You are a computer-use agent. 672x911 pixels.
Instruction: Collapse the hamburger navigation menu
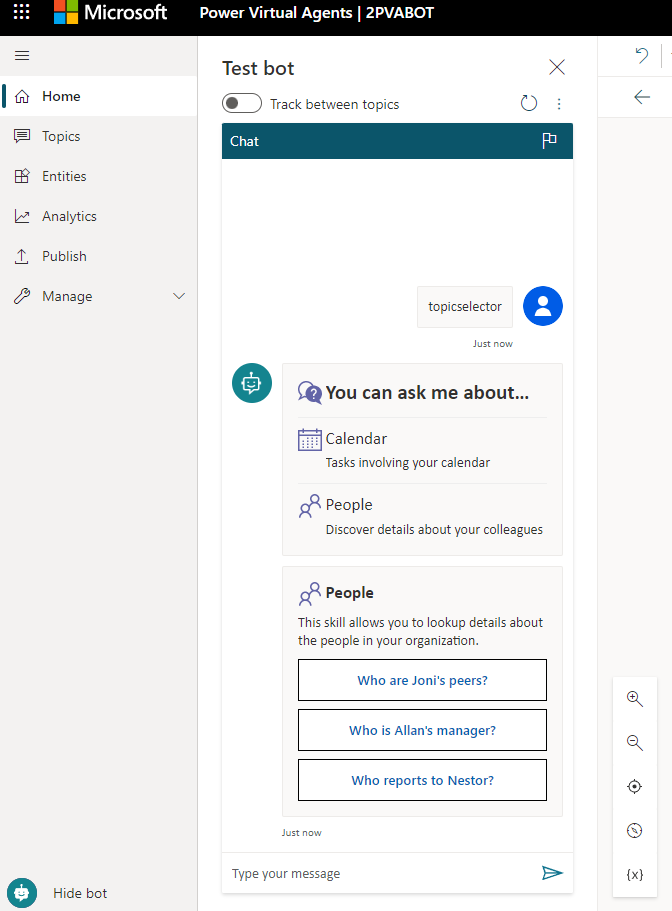(22, 56)
